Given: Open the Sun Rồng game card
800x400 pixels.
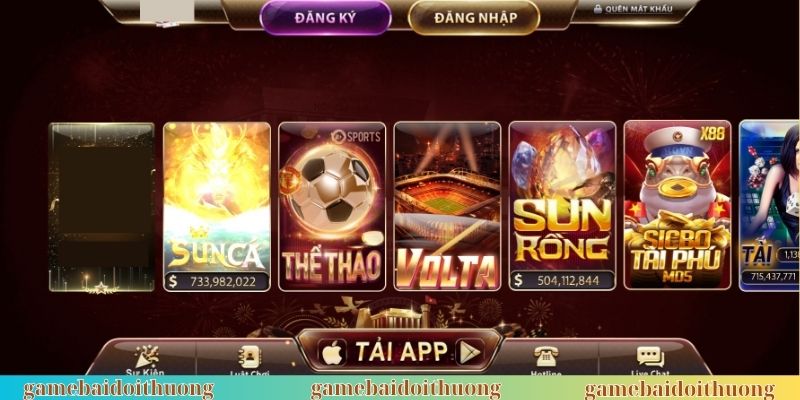Looking at the screenshot, I should click(x=563, y=206).
